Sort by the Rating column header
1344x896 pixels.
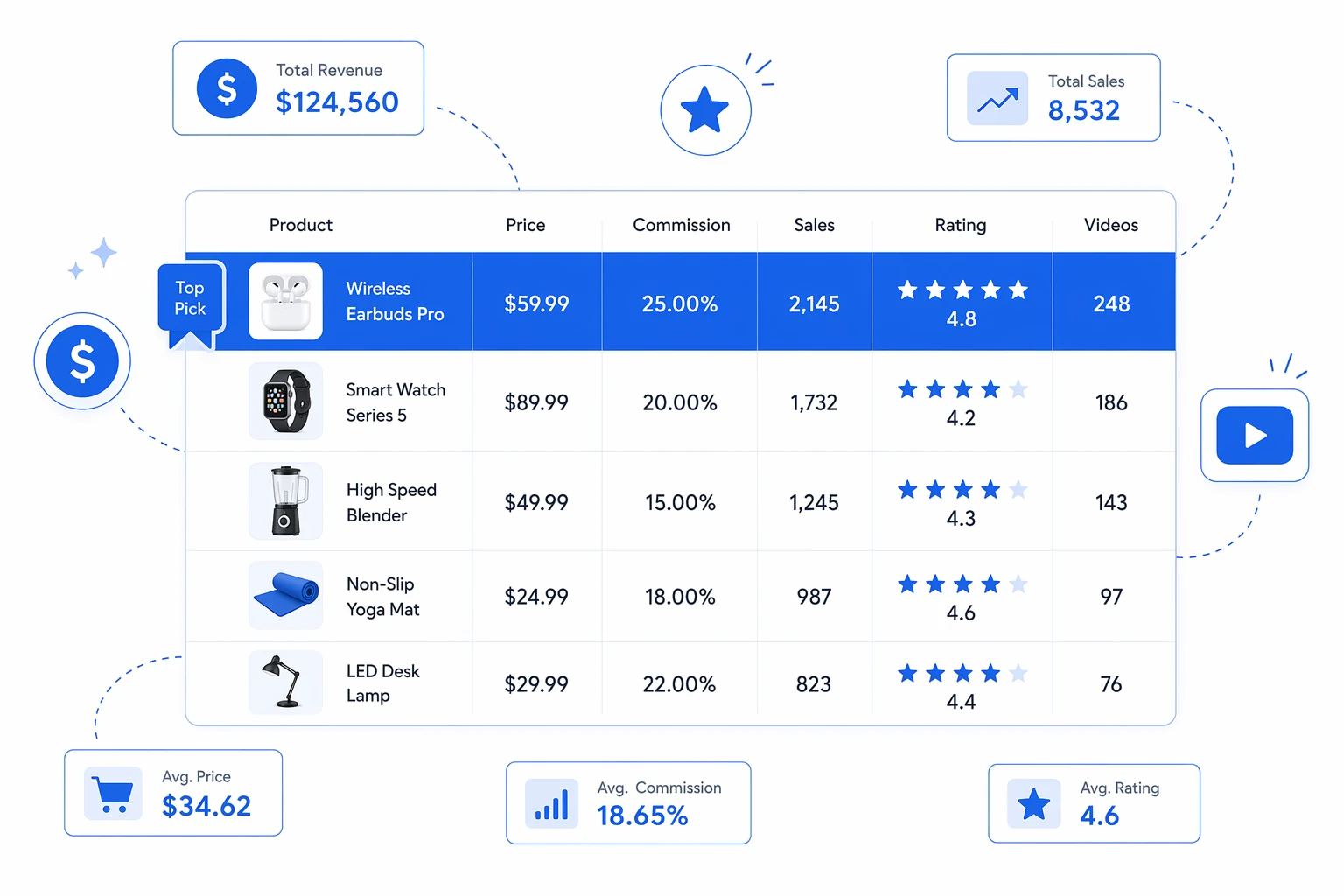click(961, 225)
